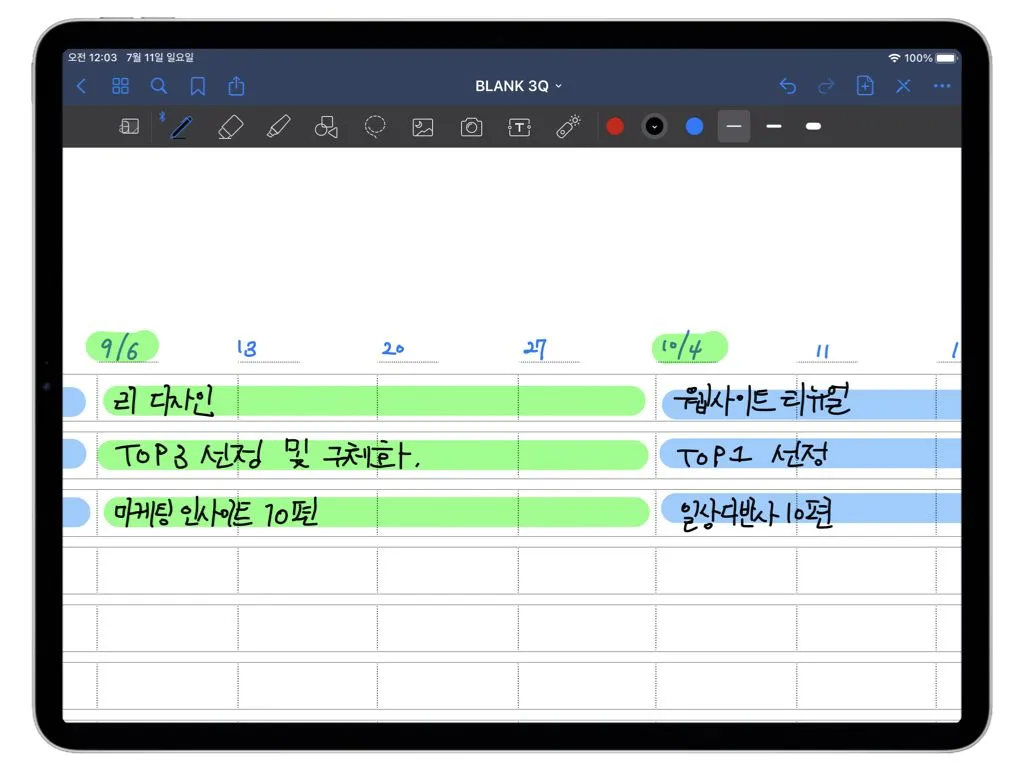
Task: Tap the '일상다반사 10편' entry
Action: point(756,513)
